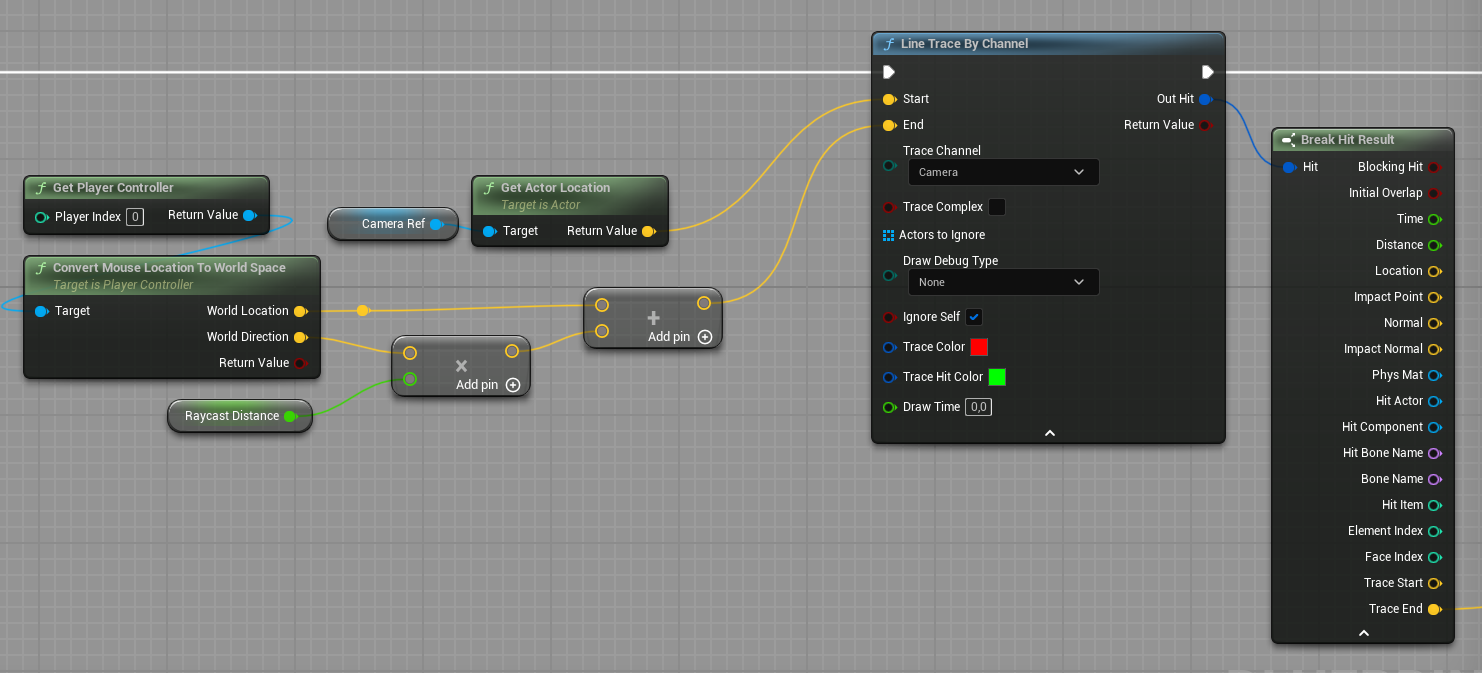The height and width of the screenshot is (673, 1482).
Task: Uncheck the Ignore Self checkbox
Action: point(974,317)
